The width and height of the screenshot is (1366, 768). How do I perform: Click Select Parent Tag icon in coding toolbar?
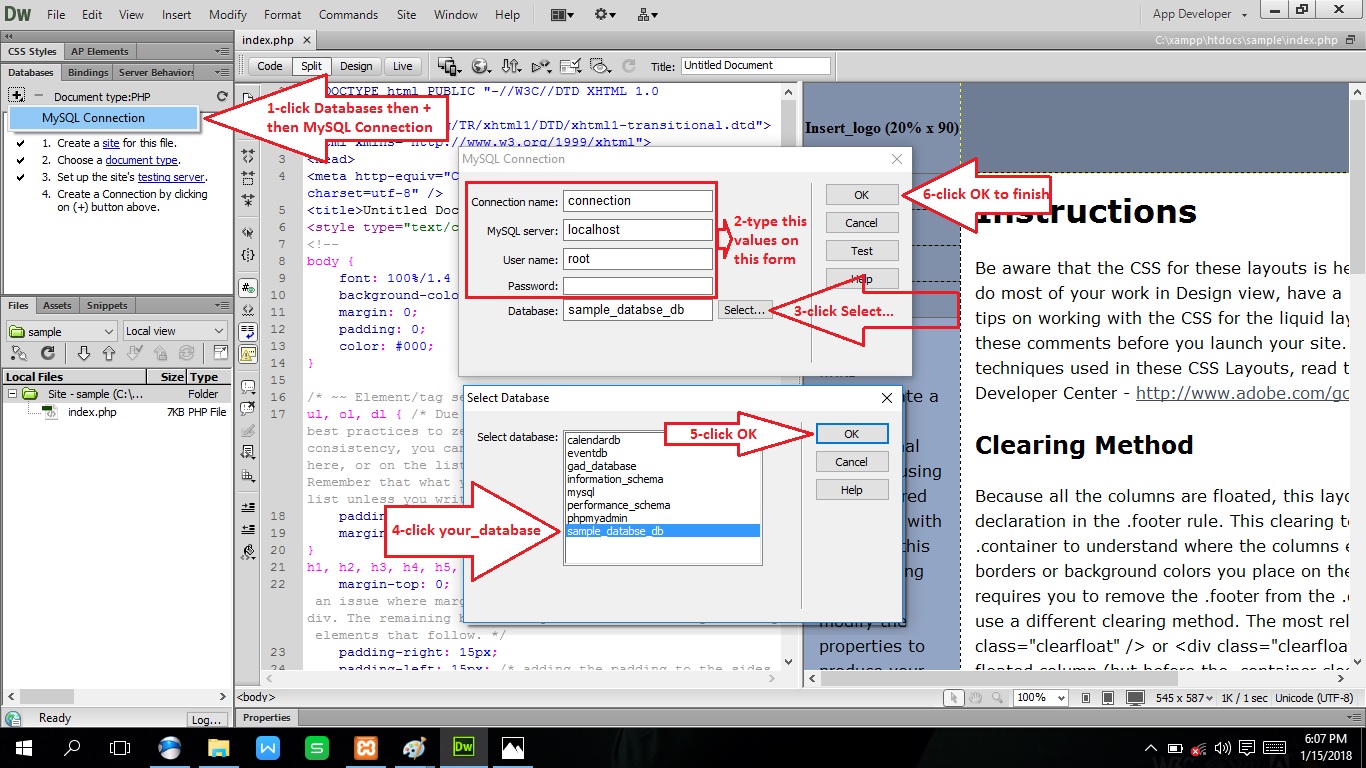coord(250,230)
